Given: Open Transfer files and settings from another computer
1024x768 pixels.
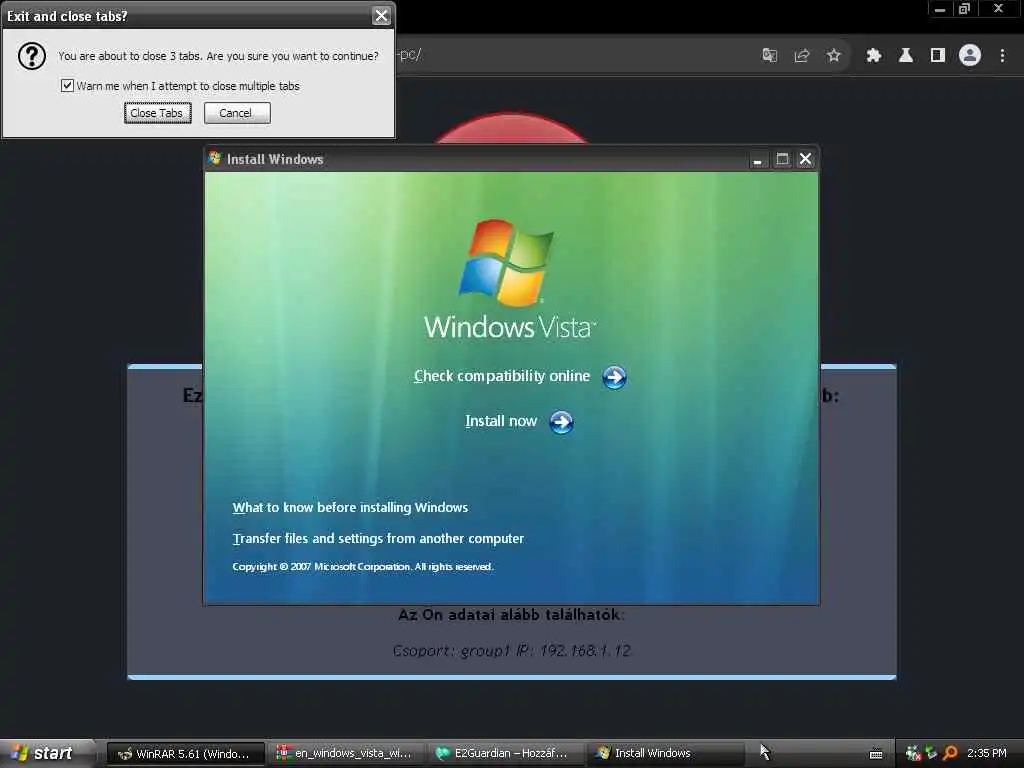Looking at the screenshot, I should [x=378, y=539].
